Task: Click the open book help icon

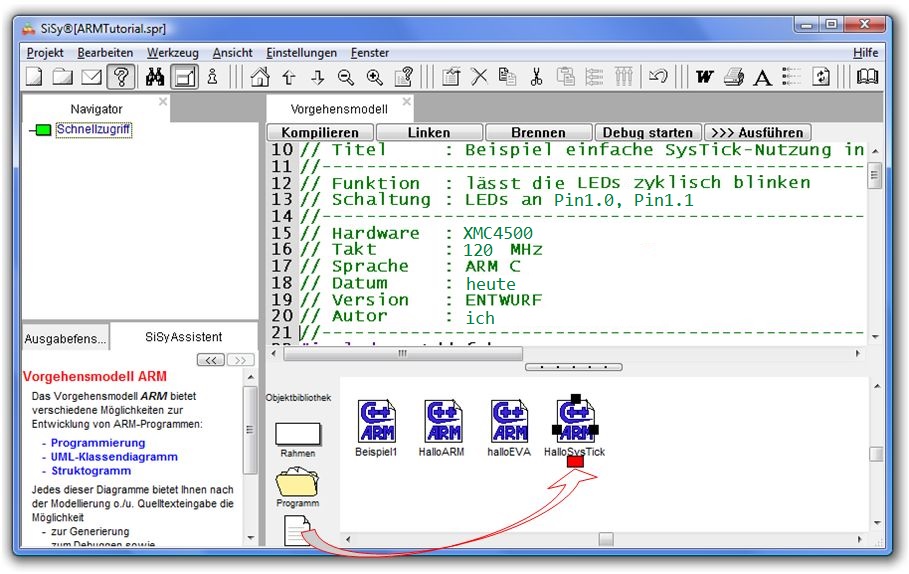Action: pyautogui.click(x=867, y=77)
